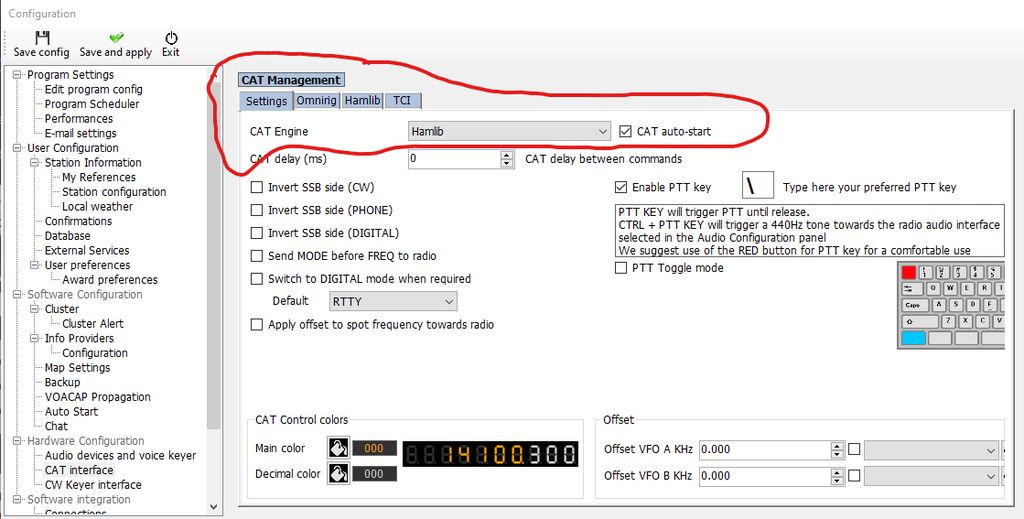Select Edit program config
The height and width of the screenshot is (519, 1024).
tap(93, 89)
